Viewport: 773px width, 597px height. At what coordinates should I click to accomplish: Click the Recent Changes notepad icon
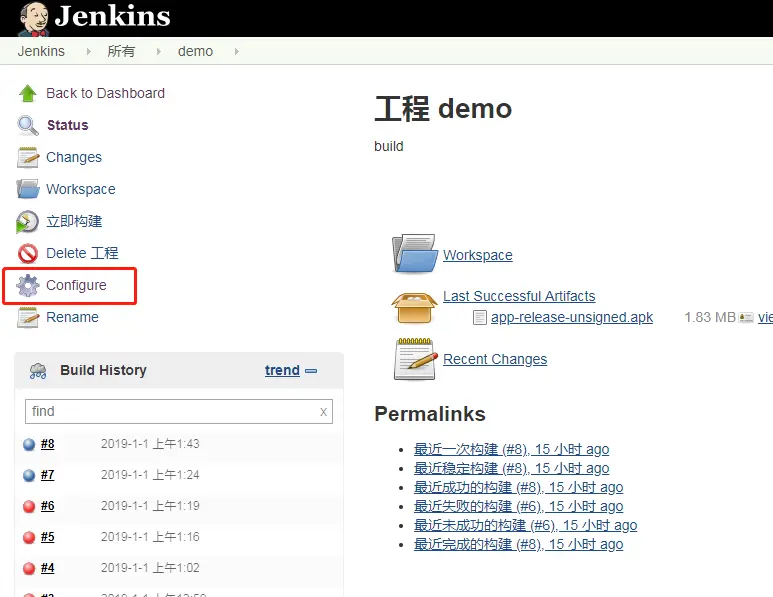pyautogui.click(x=415, y=359)
